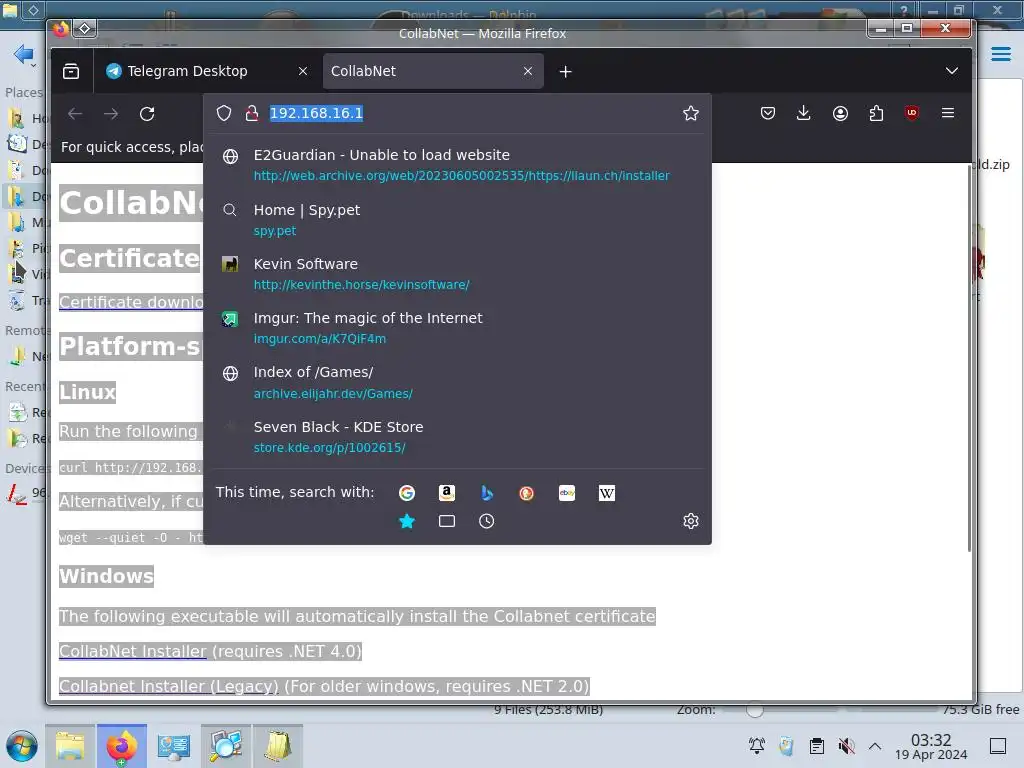Screen dimensions: 1024x768
Task: Choose Home | Spy.pet suggestion
Action: point(457,219)
